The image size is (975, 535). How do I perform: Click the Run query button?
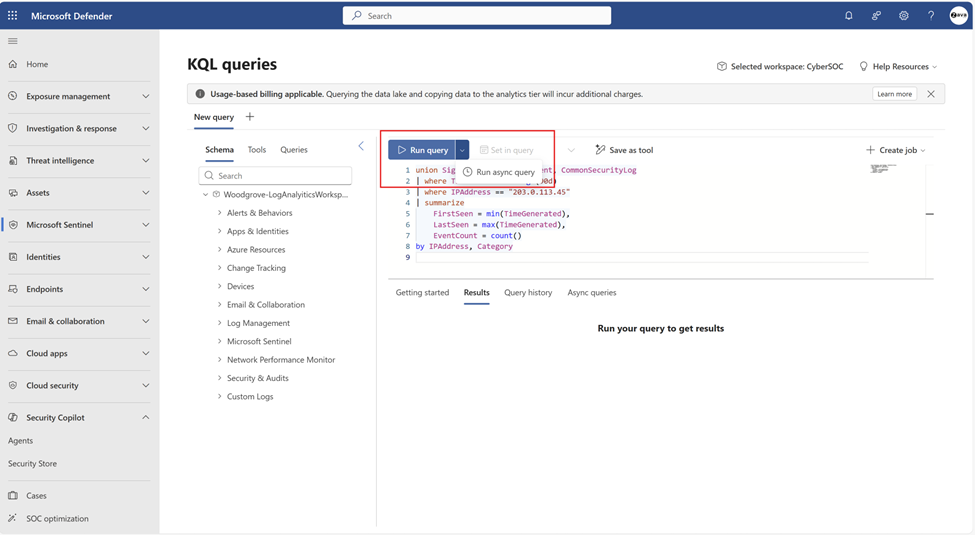point(422,150)
